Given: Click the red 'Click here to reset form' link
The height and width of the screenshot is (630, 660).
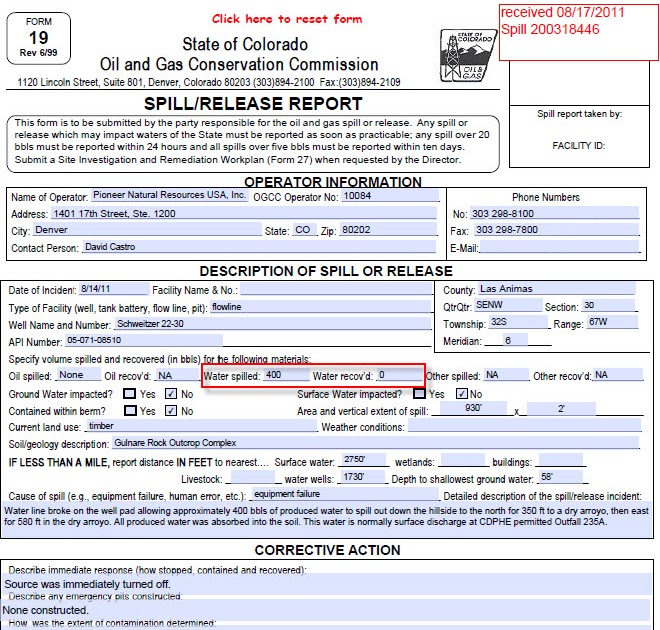Looking at the screenshot, I should [x=287, y=19].
